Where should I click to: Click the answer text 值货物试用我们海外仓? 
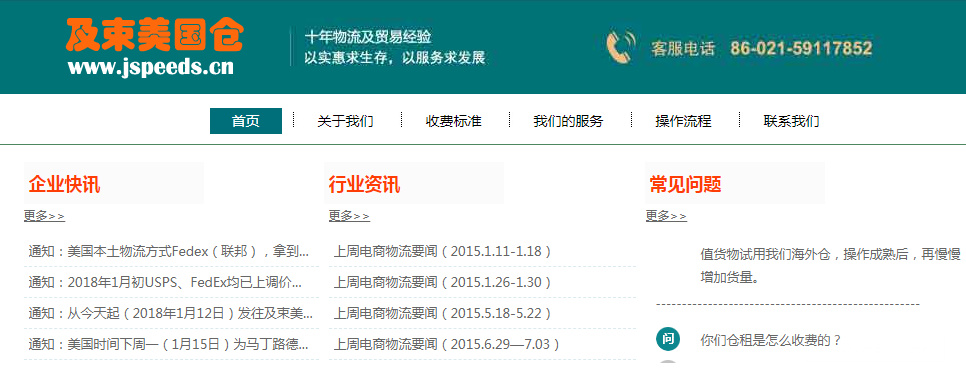click(x=830, y=266)
